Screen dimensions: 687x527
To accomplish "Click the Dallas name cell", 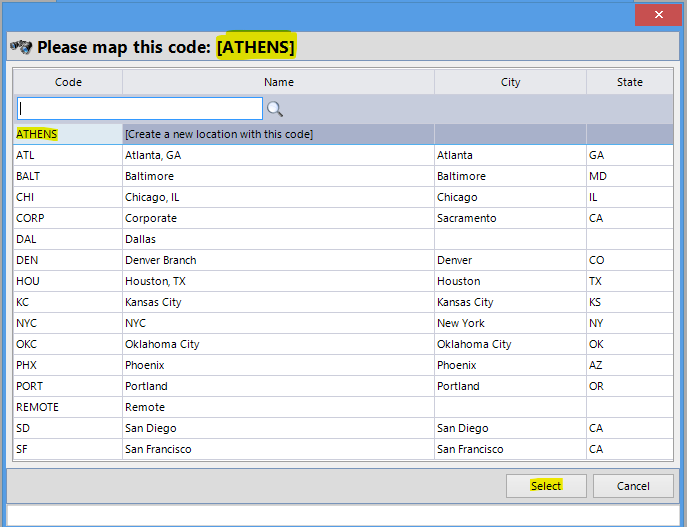I will 279,239.
